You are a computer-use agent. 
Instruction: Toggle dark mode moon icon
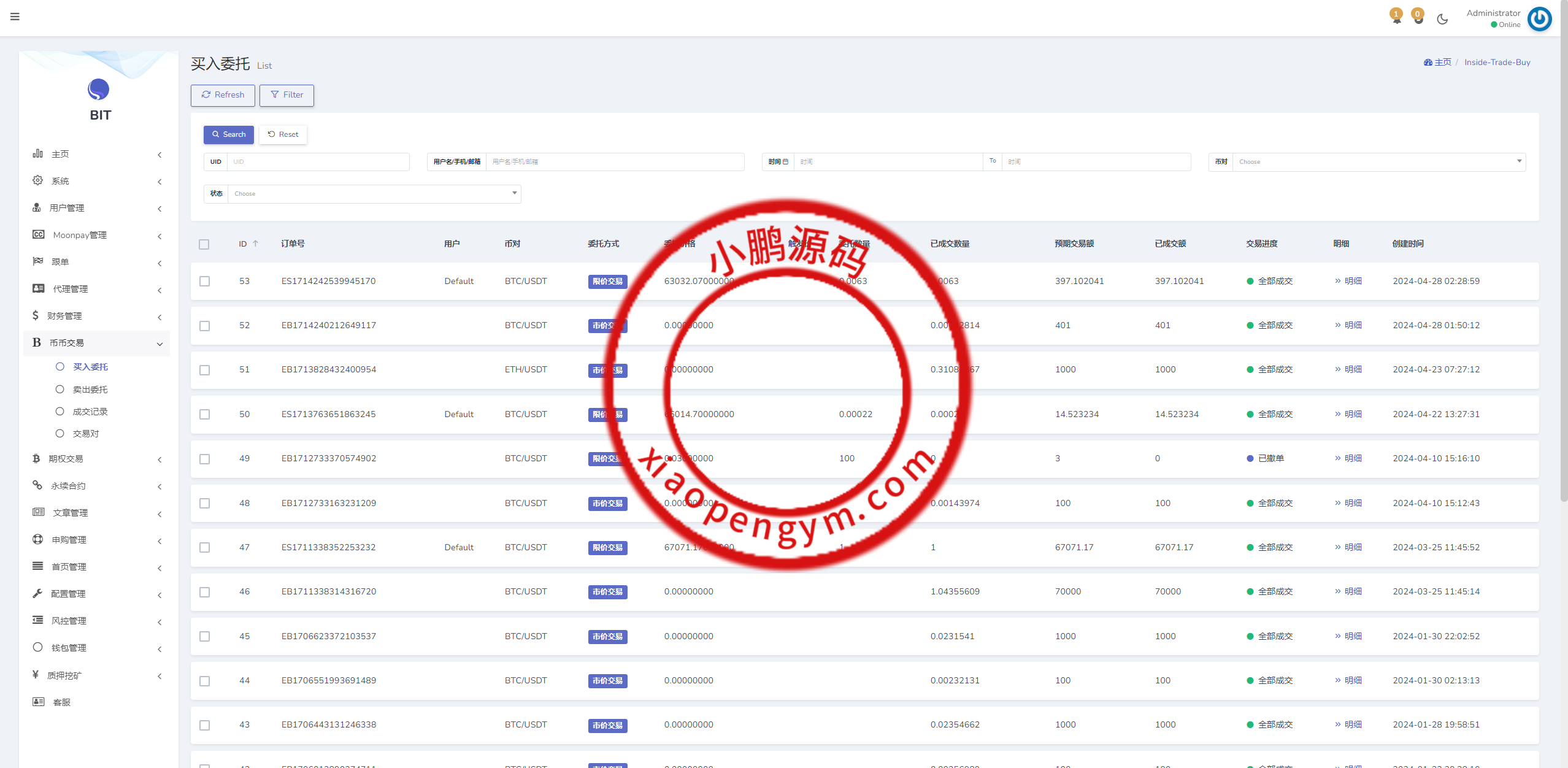point(1442,19)
